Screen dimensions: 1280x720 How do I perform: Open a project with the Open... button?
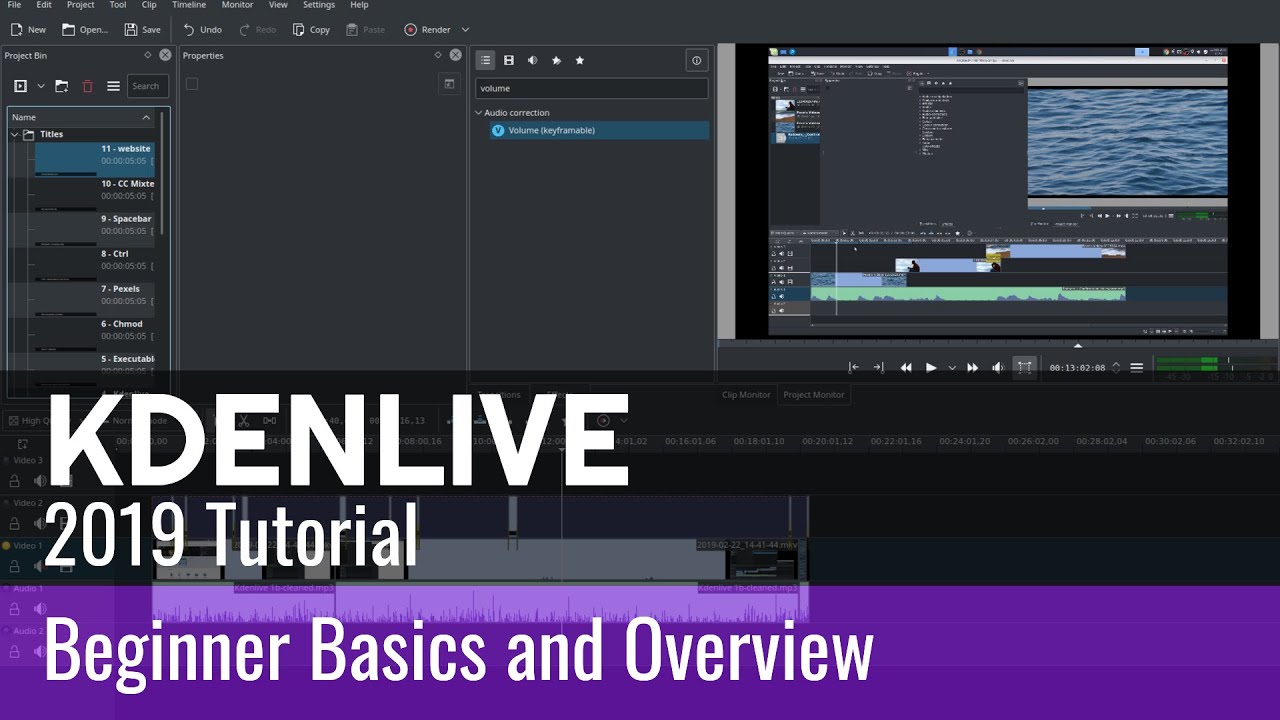coord(84,30)
